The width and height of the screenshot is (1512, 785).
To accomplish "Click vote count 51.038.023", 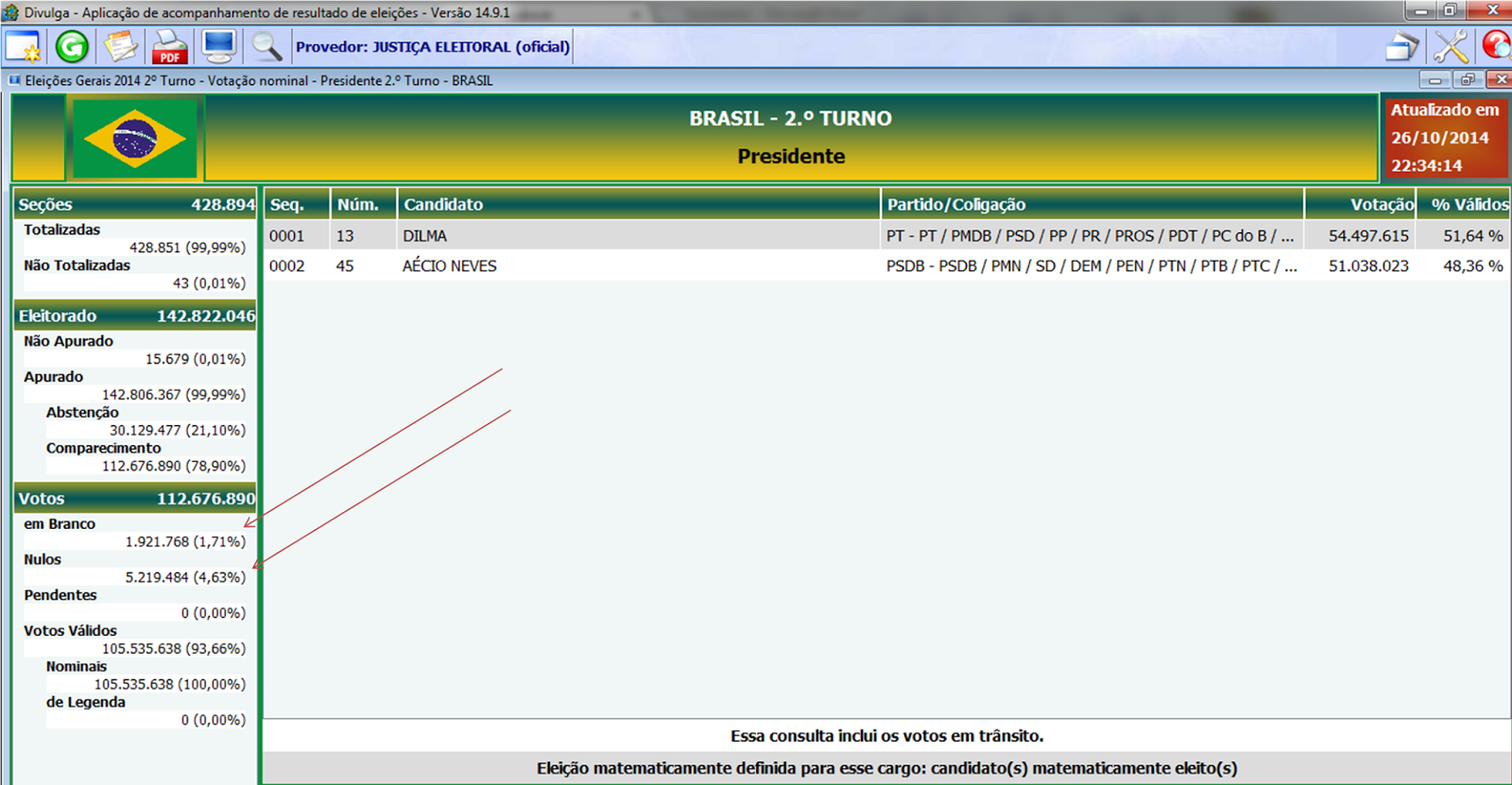I will 1368,265.
